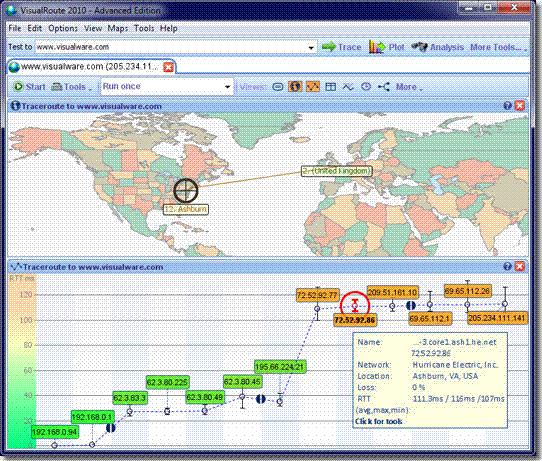Select hop label 62.3.80.45
Screen dimensions: 542x461
tap(242, 382)
